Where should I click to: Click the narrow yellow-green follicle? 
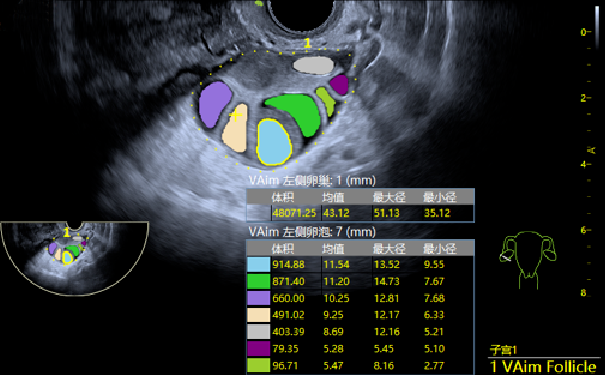(325, 101)
